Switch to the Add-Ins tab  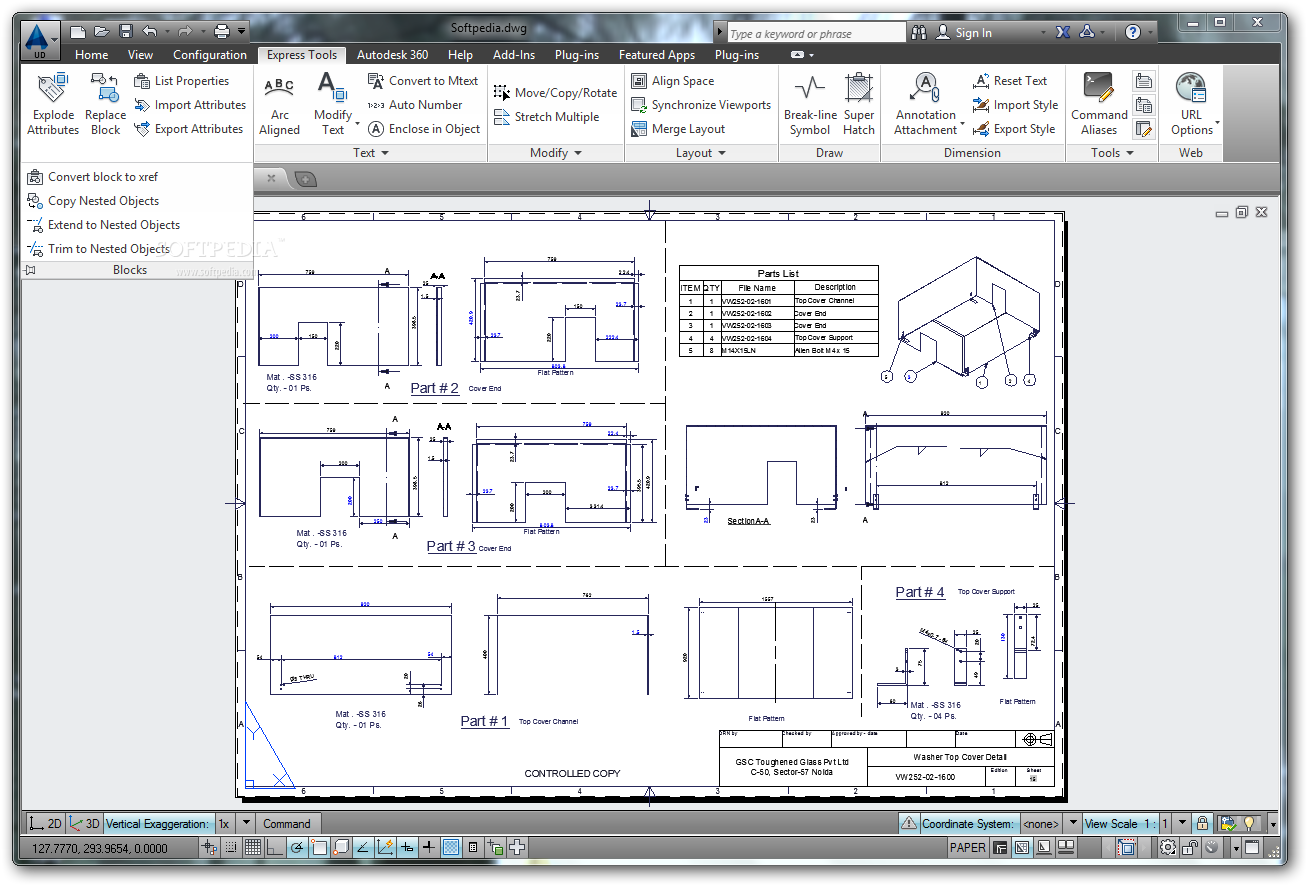(514, 55)
